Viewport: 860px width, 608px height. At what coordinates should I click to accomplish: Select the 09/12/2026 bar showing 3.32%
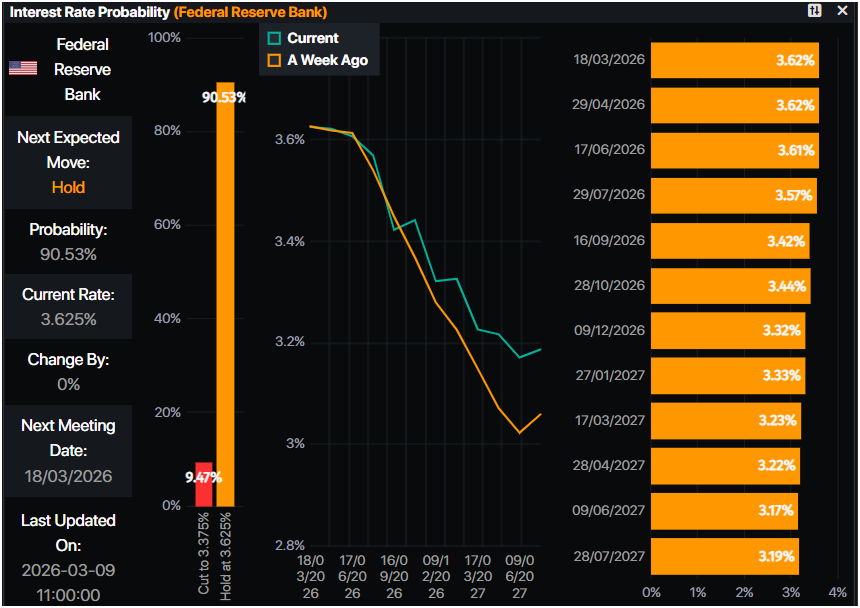click(727, 331)
